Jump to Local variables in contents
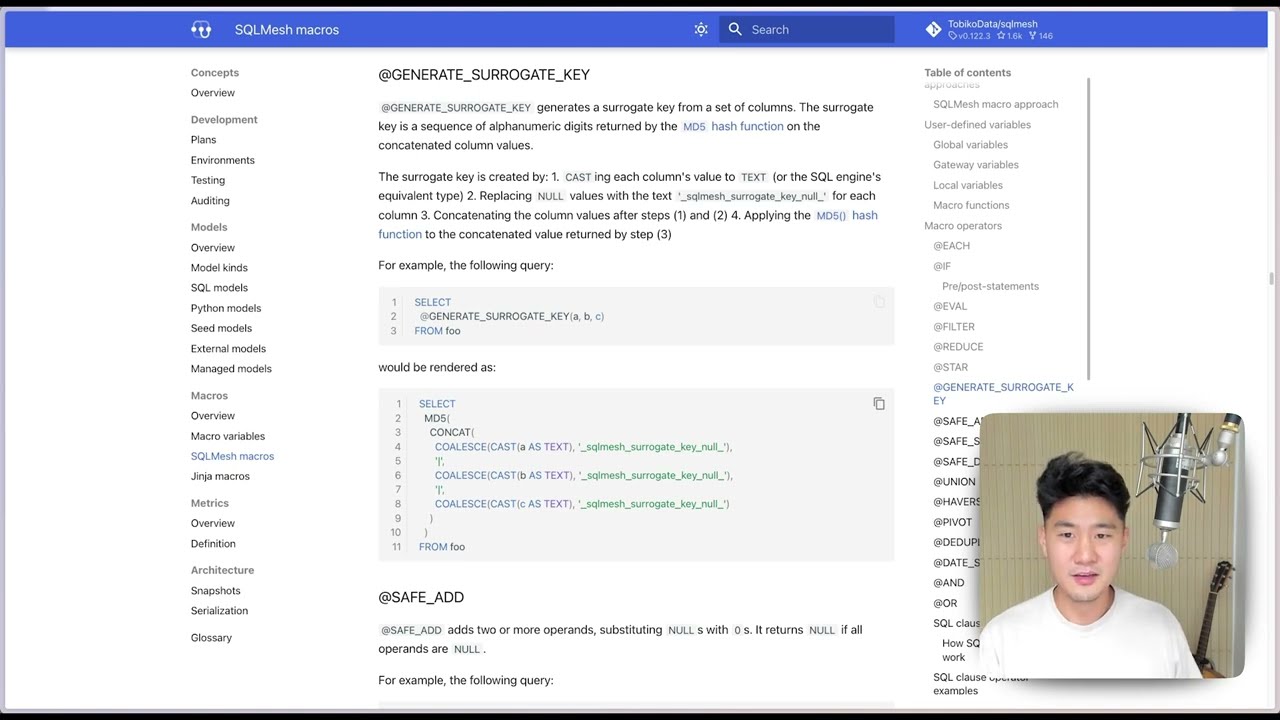The image size is (1280, 720). (x=967, y=185)
